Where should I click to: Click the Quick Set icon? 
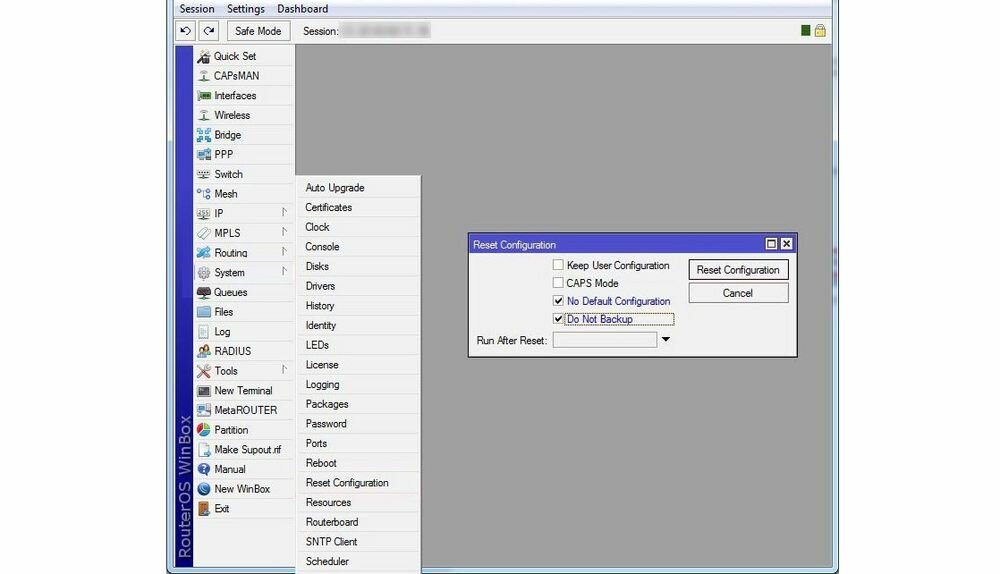(x=203, y=57)
